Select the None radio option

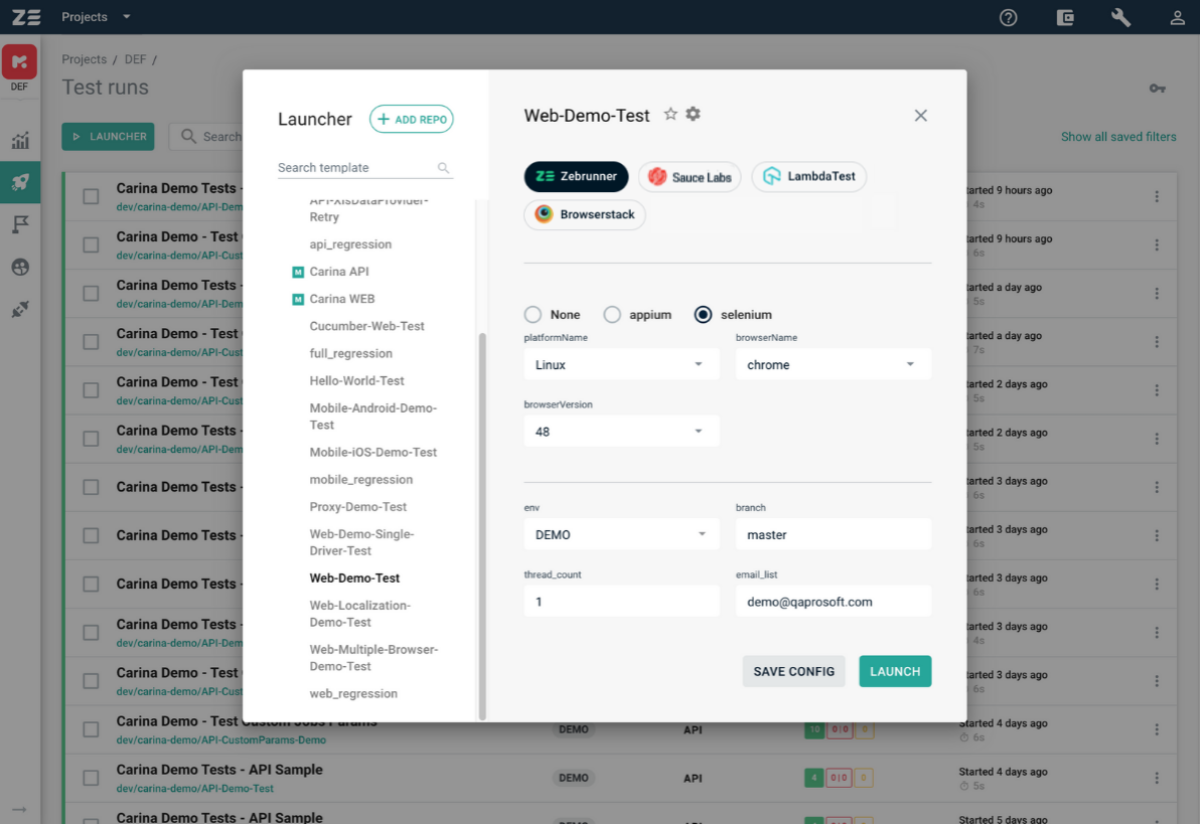(x=533, y=314)
